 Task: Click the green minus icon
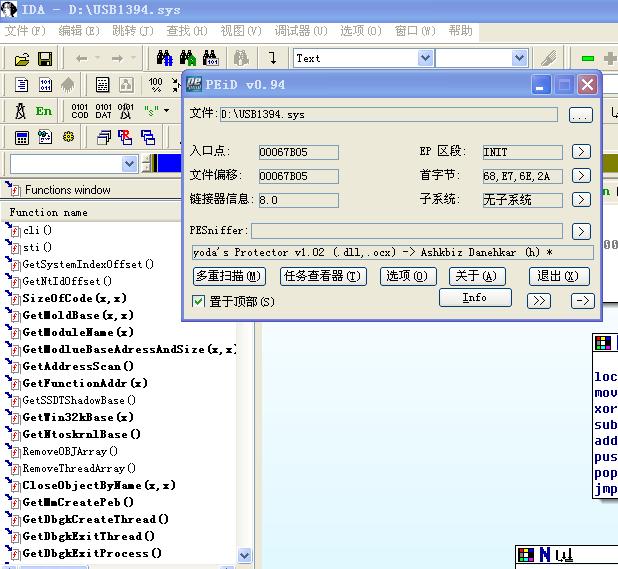click(x=588, y=58)
